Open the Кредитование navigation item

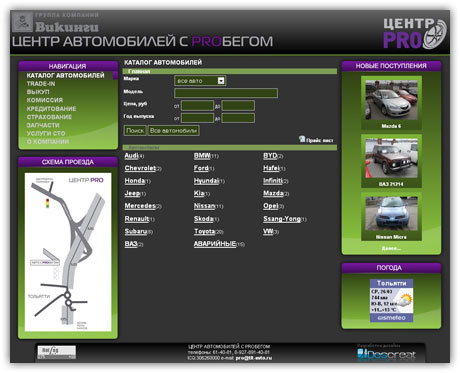click(x=51, y=109)
